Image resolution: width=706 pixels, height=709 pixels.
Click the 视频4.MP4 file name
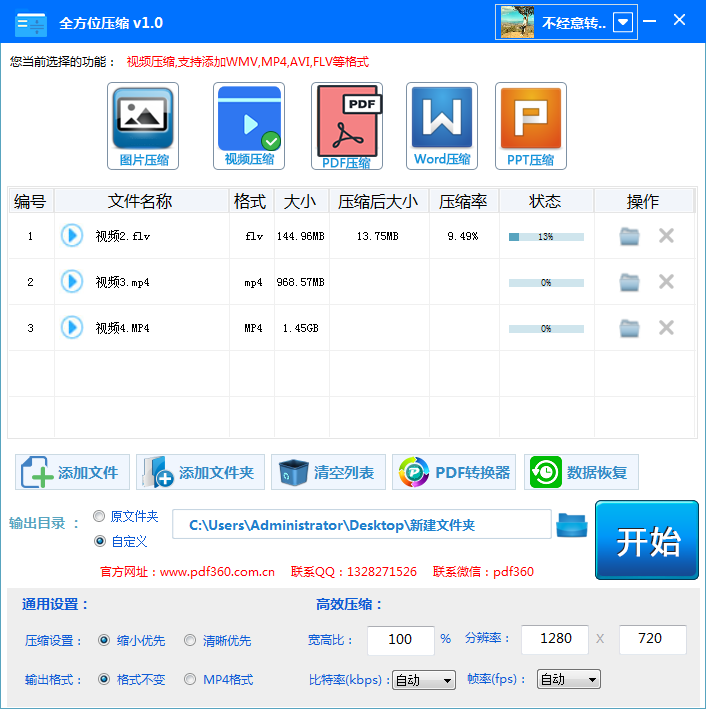(123, 328)
